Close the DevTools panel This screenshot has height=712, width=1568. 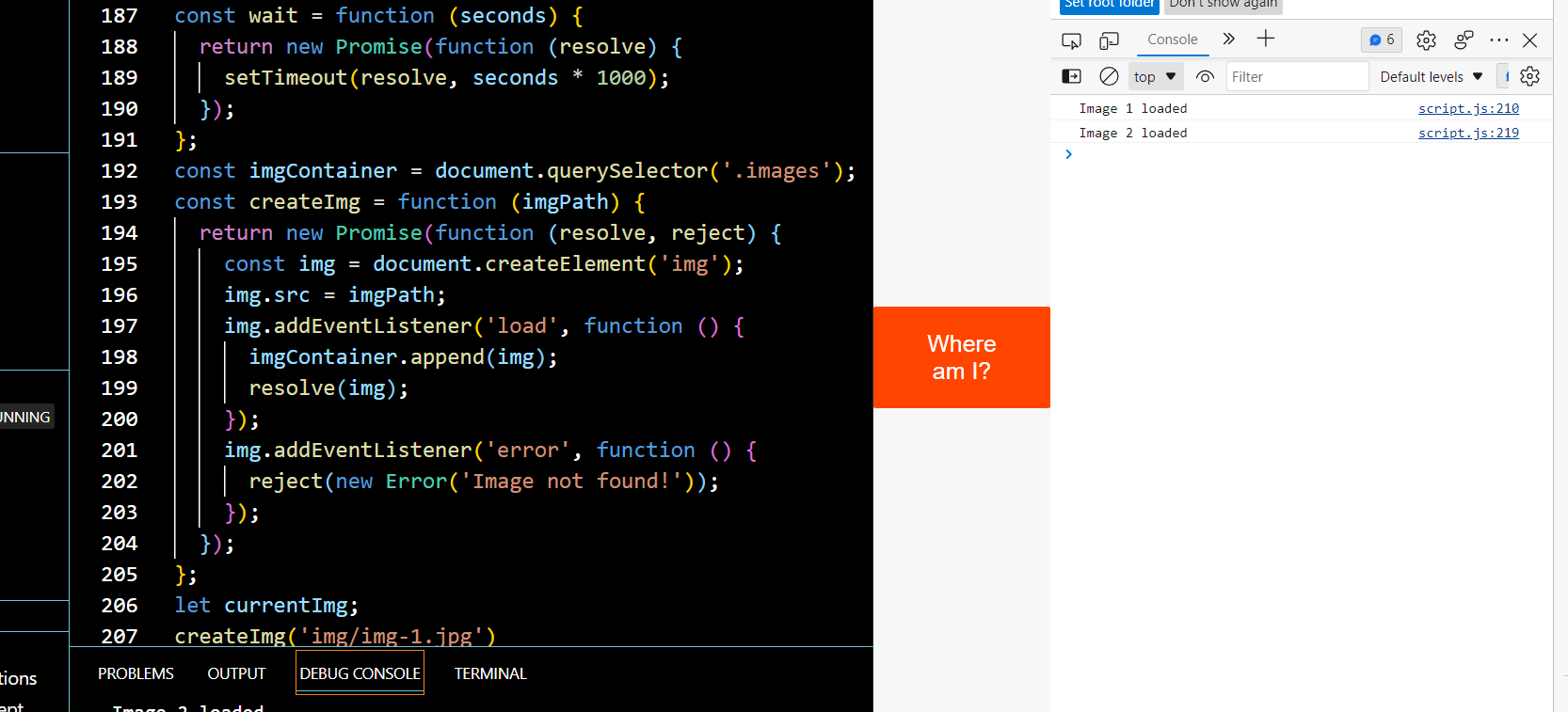coord(1530,40)
